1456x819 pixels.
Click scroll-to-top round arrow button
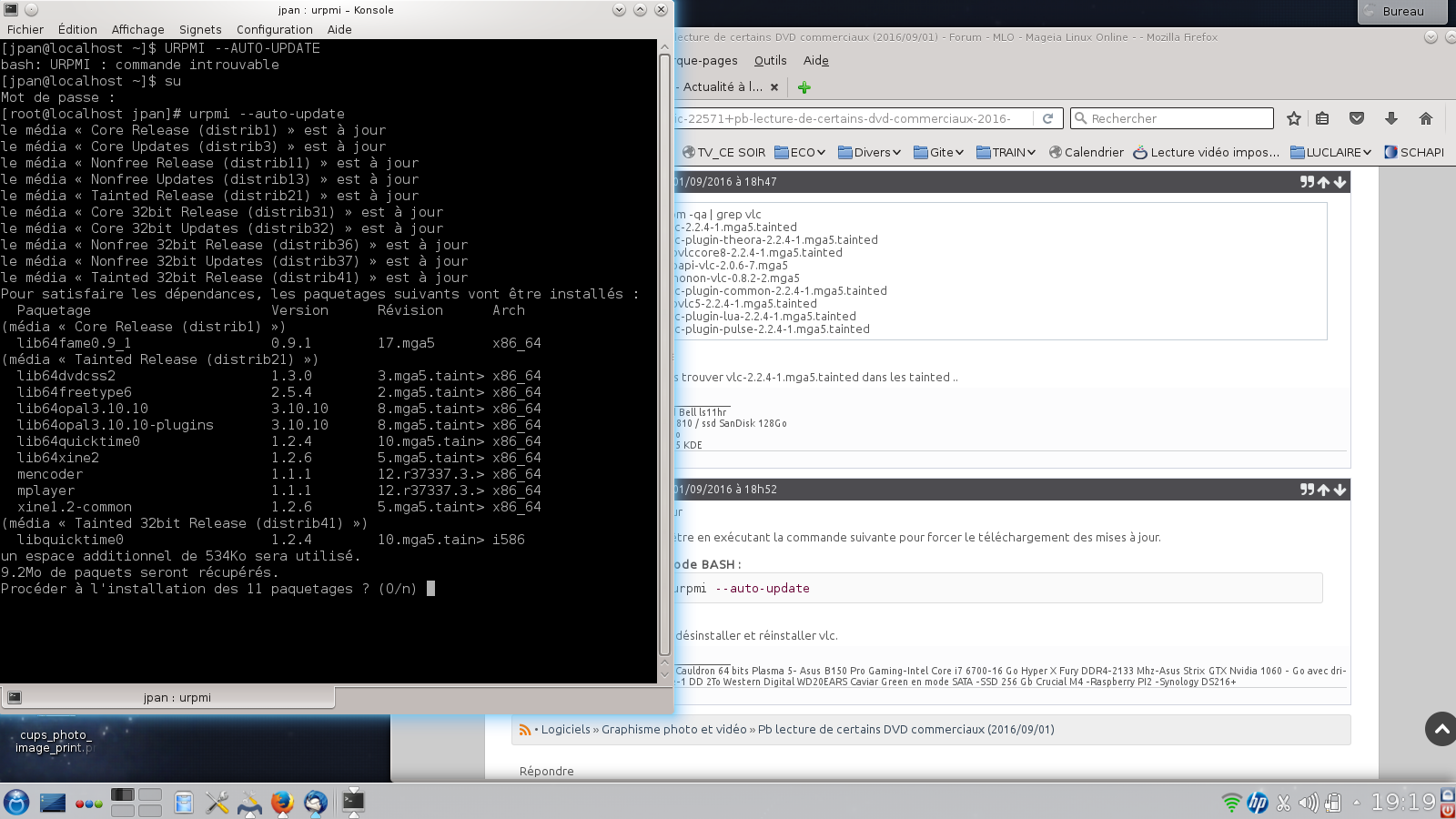(x=1441, y=729)
